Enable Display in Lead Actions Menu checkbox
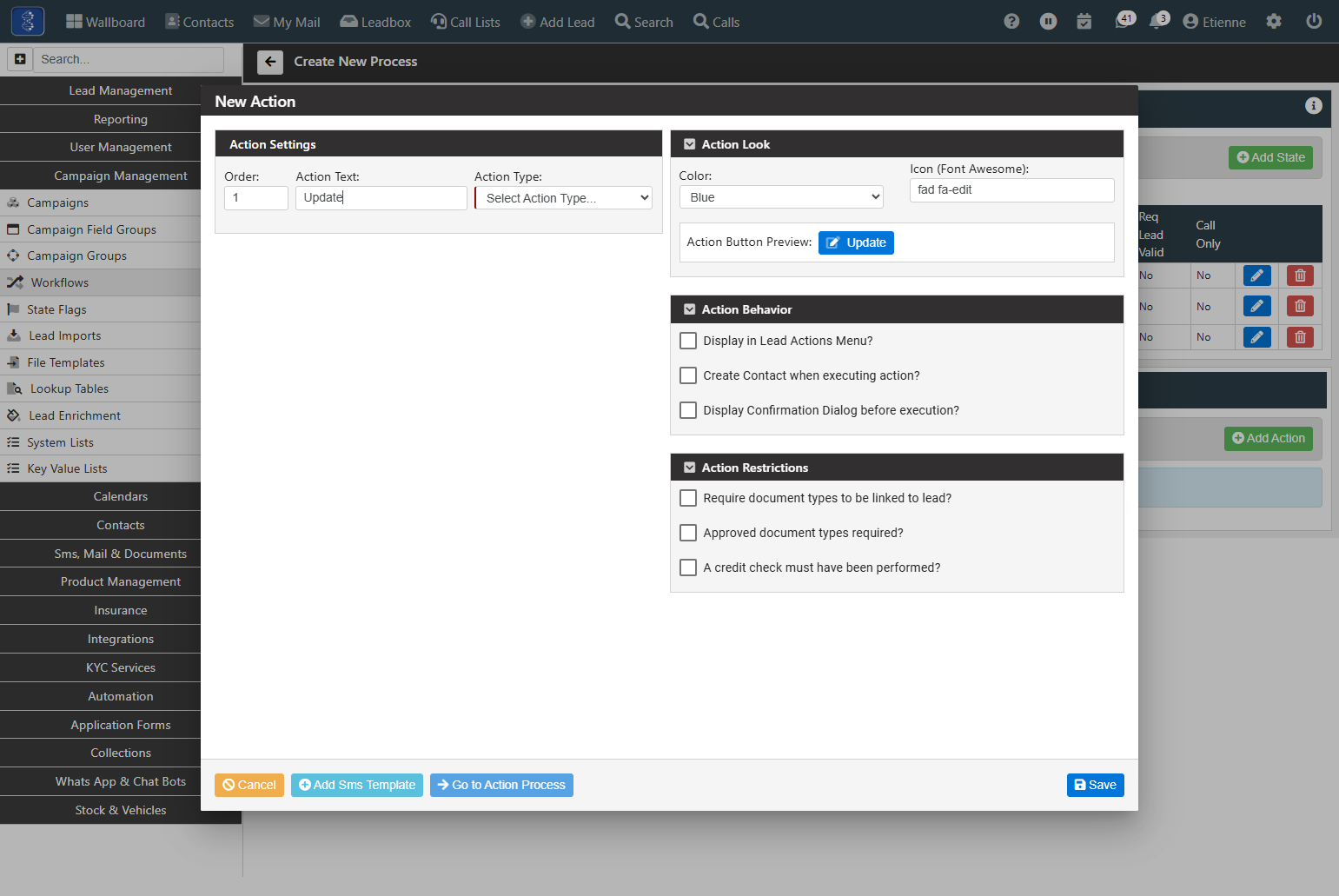This screenshot has height=896, width=1339. 688,341
